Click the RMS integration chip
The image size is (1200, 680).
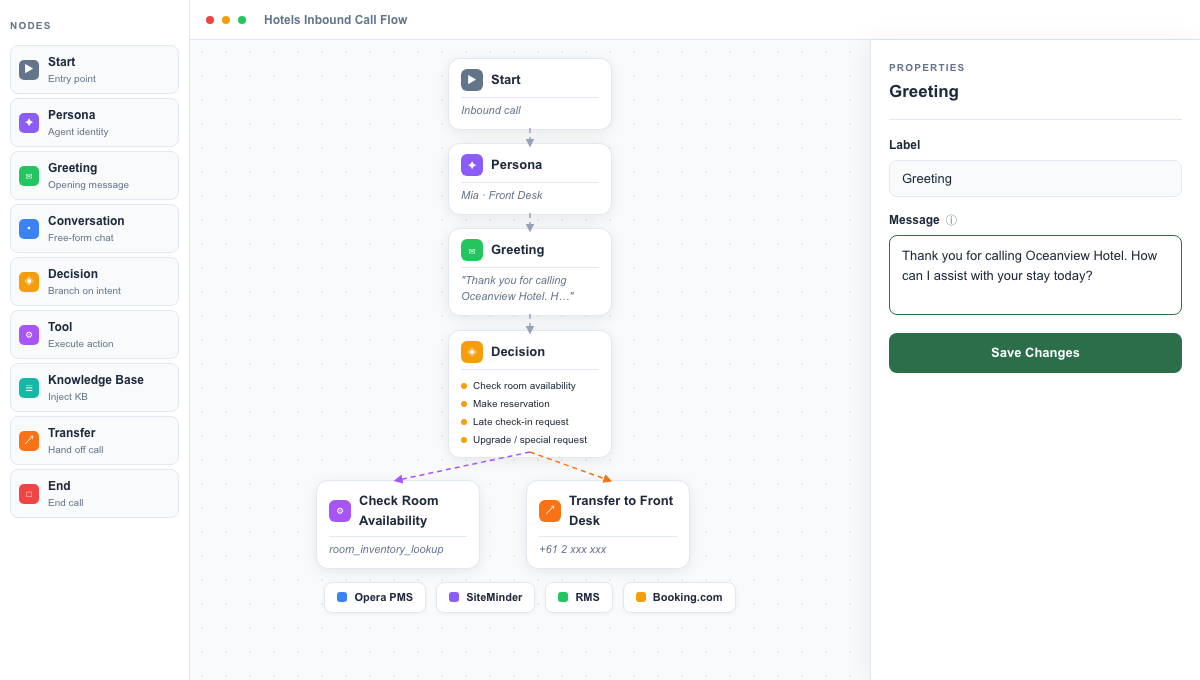coord(578,597)
